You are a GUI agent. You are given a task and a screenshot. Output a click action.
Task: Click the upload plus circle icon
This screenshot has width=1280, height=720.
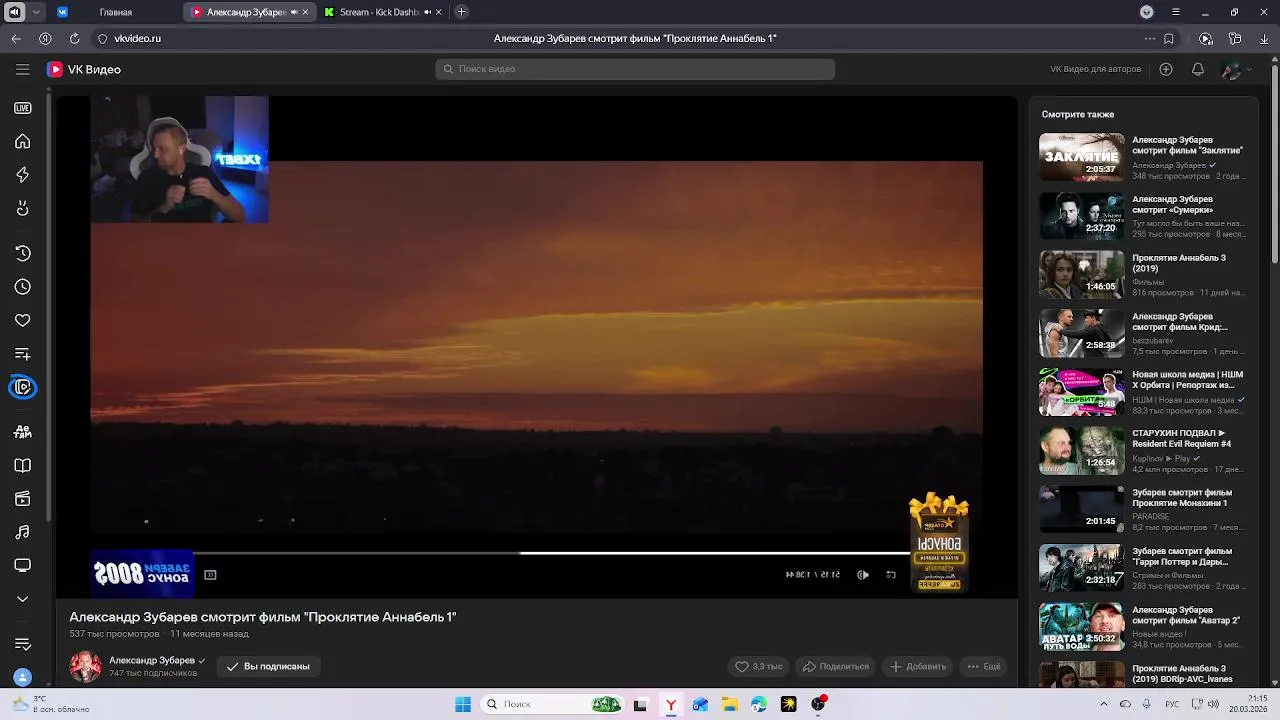pyautogui.click(x=1166, y=69)
